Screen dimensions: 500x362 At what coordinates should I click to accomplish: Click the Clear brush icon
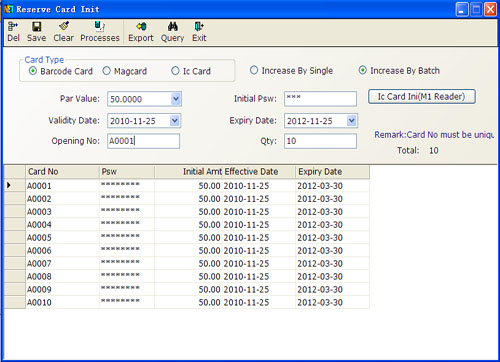click(63, 26)
